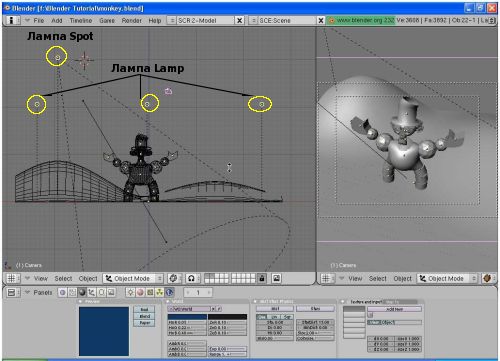The image size is (500, 361).
Task: Click the Add New texture button
Action: pos(394,309)
